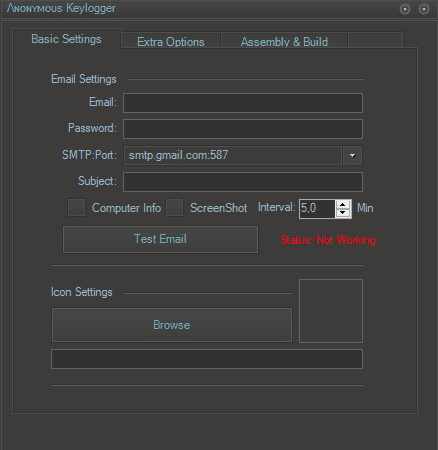
Task: Click the Browse button under Icon Settings
Action: [x=172, y=325]
